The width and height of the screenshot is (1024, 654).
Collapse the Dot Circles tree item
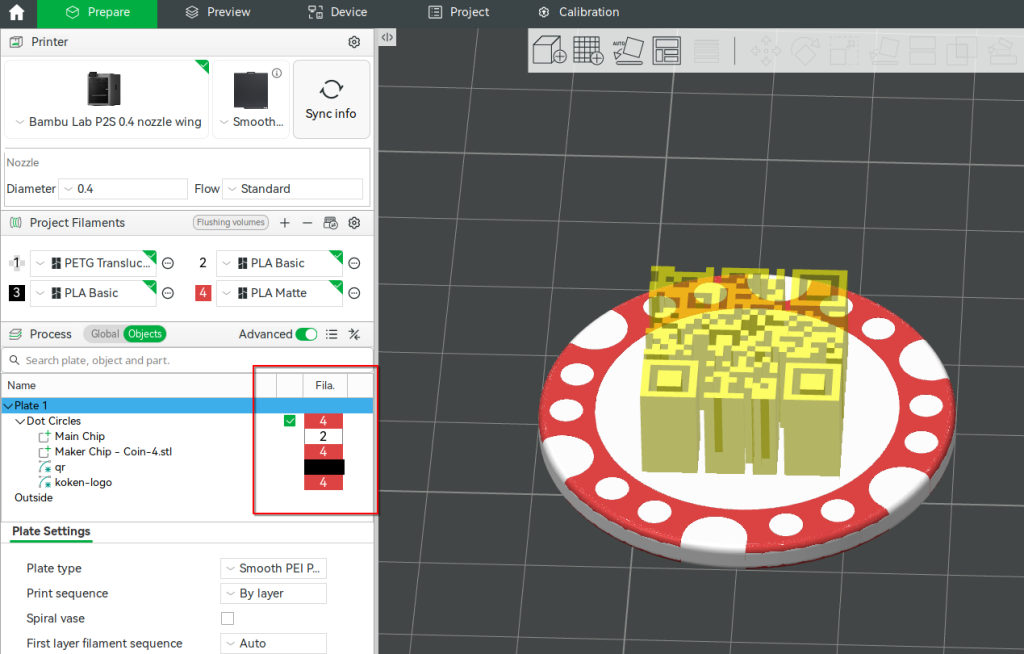click(x=20, y=421)
